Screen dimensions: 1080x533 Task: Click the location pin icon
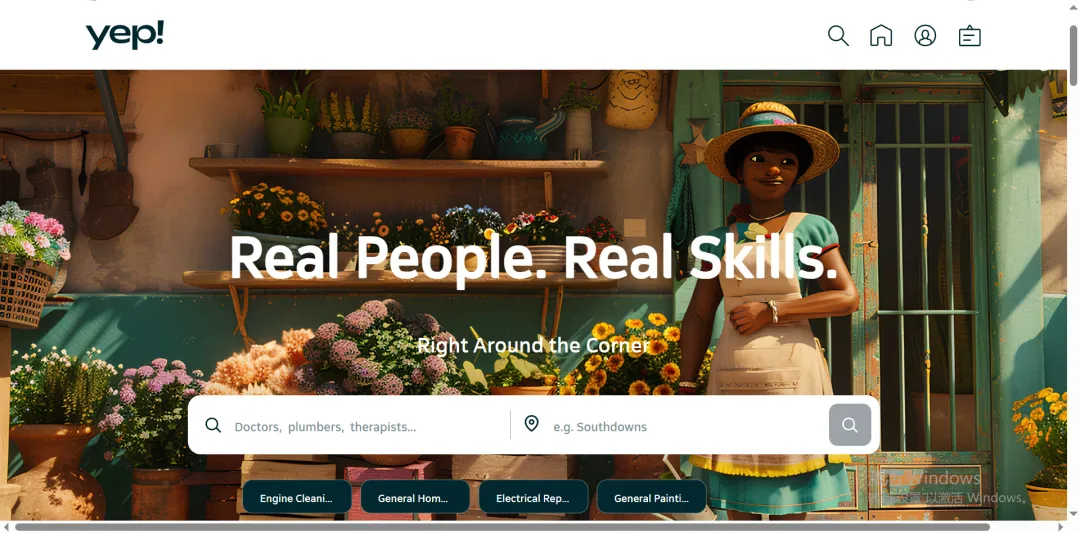(x=531, y=424)
